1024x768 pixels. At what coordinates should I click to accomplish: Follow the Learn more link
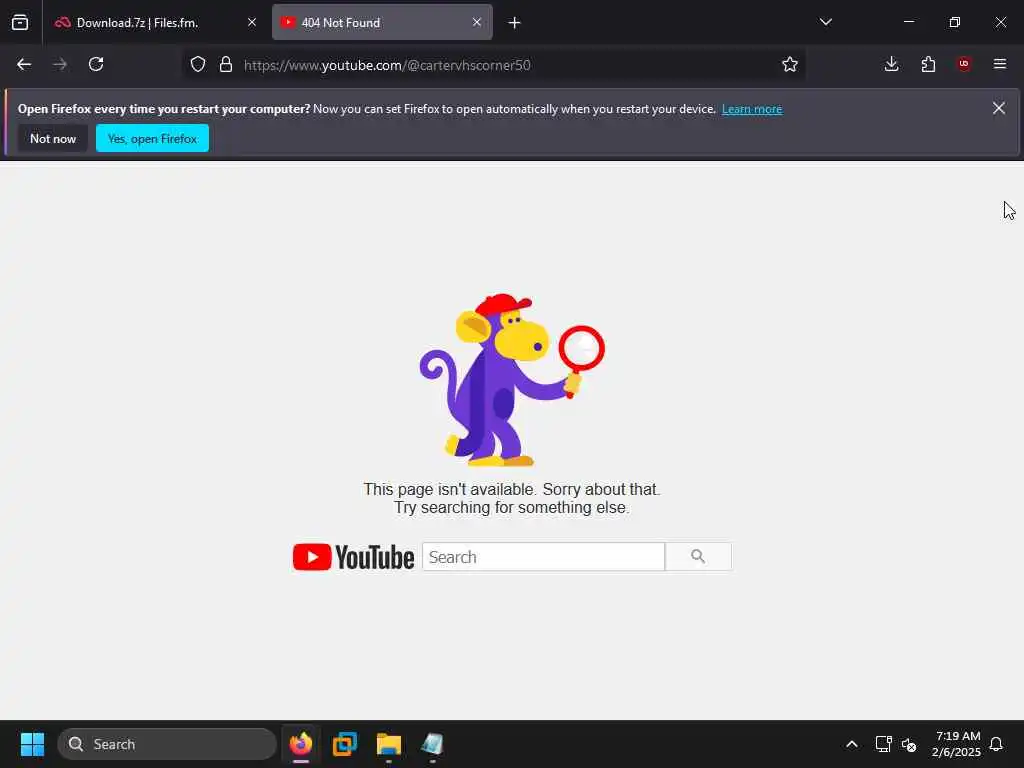click(752, 109)
